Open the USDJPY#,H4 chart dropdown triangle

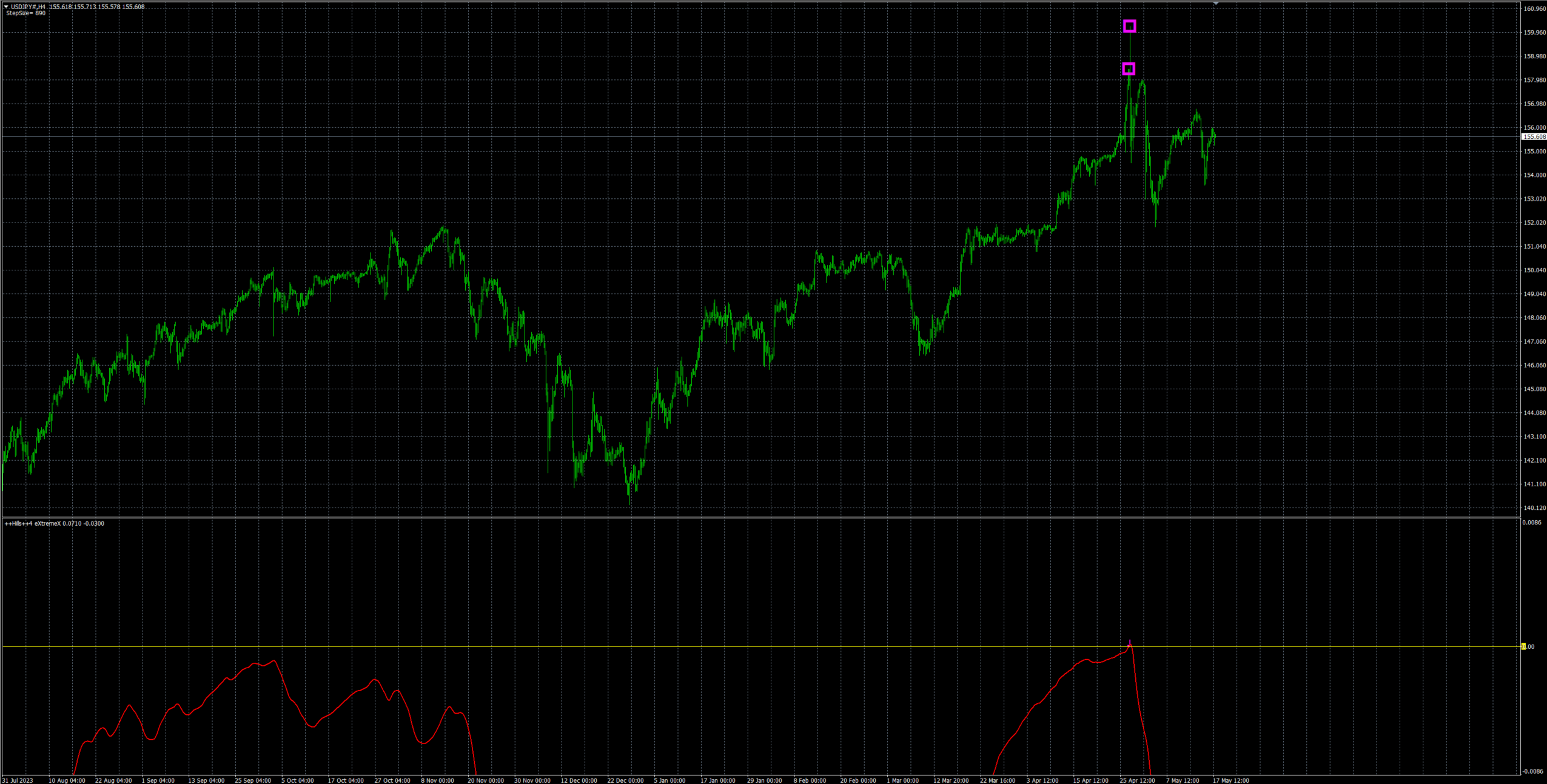(6, 7)
